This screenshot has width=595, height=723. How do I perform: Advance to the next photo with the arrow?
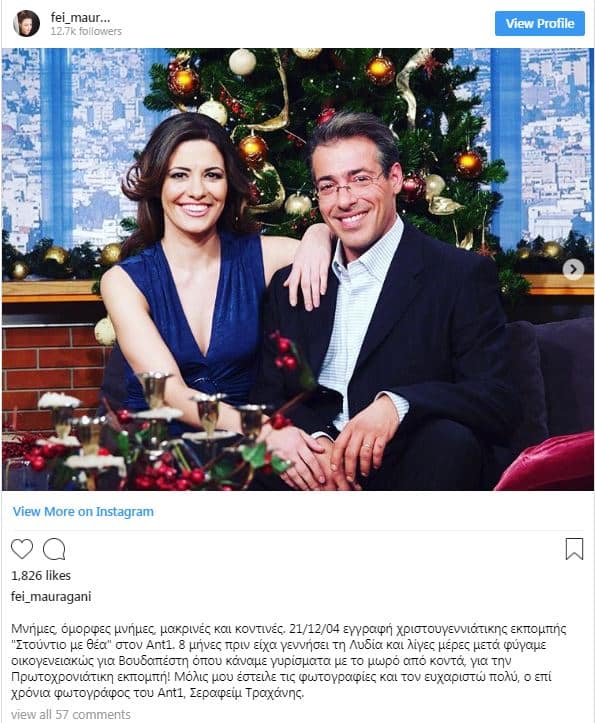[x=573, y=269]
